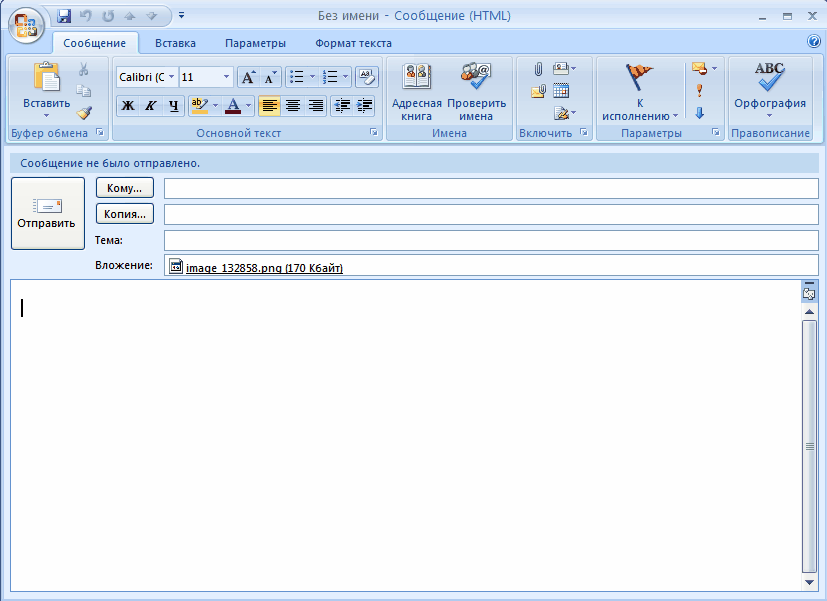Image resolution: width=827 pixels, height=601 pixels.
Task: Click the Check Names icon
Action: 476,79
